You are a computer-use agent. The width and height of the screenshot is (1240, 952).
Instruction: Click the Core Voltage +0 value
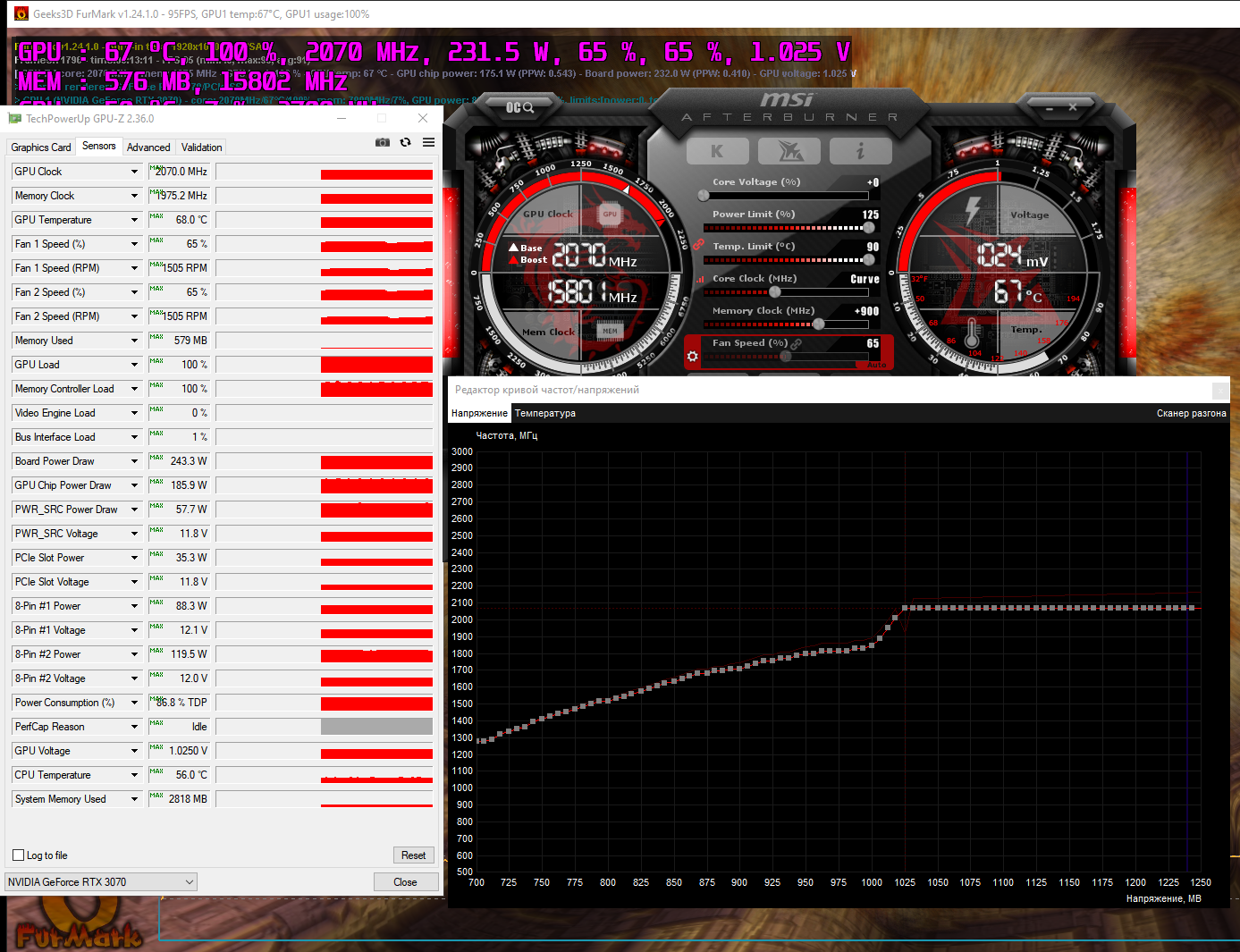[873, 182]
